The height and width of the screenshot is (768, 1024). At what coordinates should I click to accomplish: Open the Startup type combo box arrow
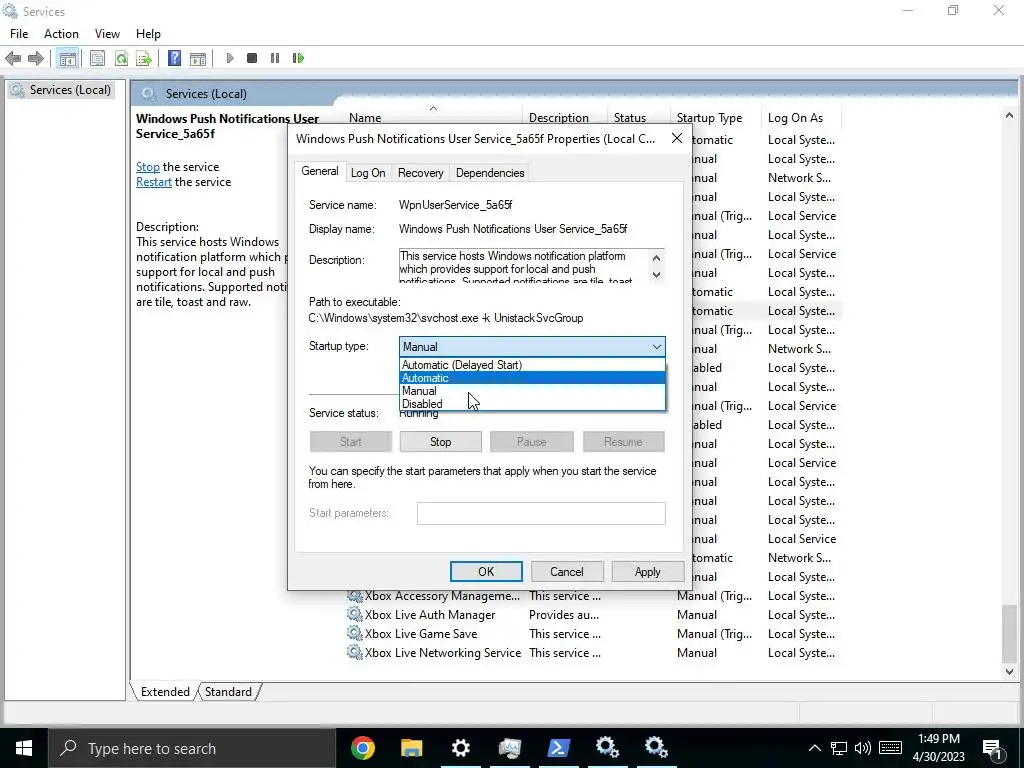tap(656, 347)
